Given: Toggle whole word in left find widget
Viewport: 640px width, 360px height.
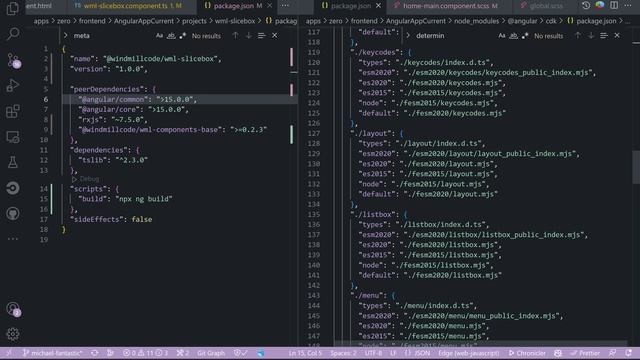Looking at the screenshot, I should (x=171, y=36).
